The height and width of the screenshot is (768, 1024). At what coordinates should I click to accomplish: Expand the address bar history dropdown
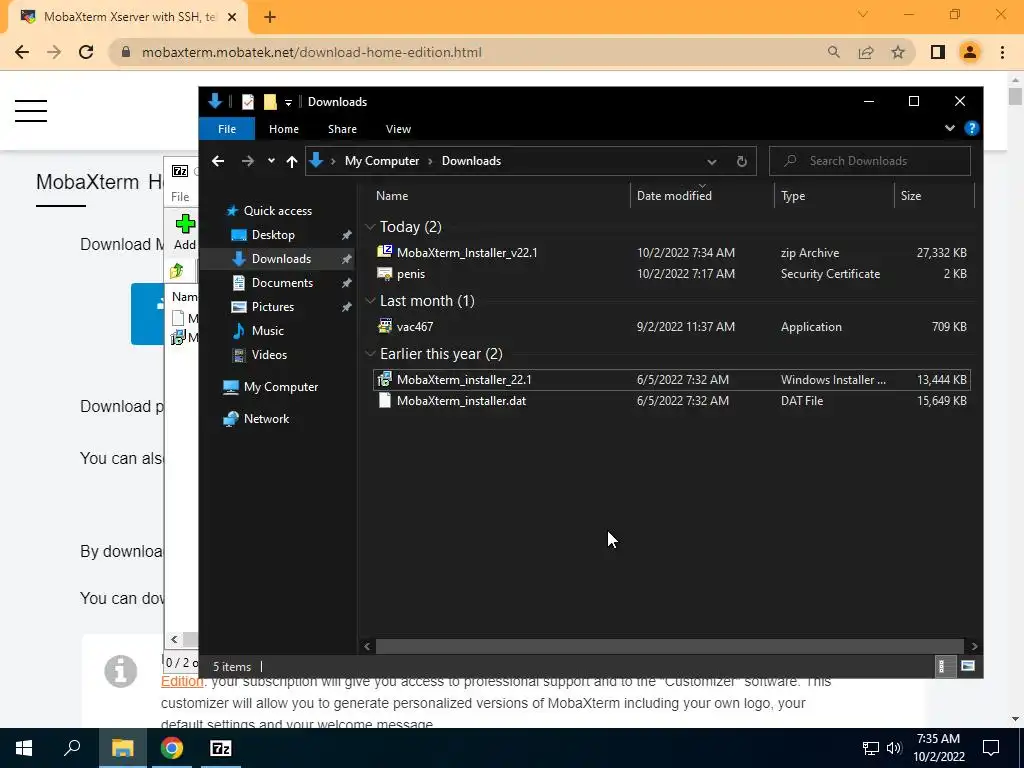tap(711, 161)
